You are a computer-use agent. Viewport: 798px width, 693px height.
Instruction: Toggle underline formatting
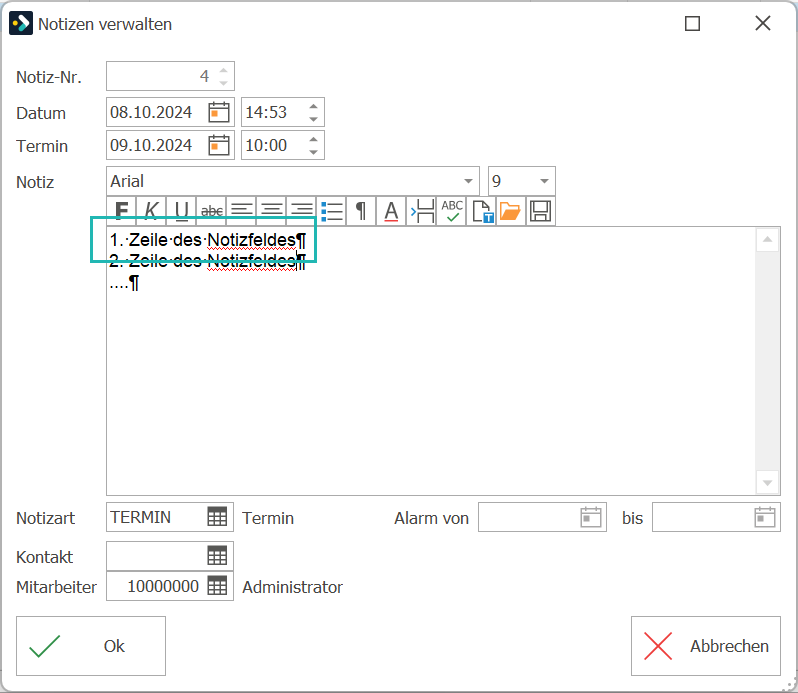(181, 211)
